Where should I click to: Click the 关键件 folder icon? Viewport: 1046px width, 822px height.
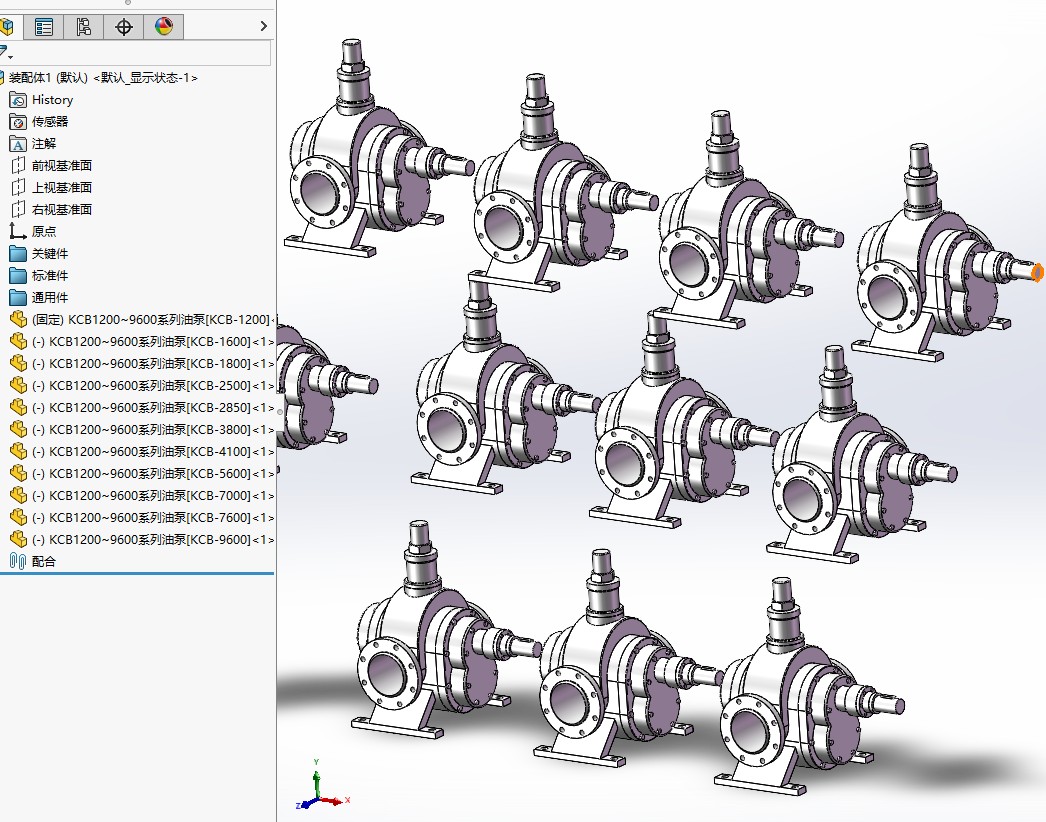coord(18,254)
